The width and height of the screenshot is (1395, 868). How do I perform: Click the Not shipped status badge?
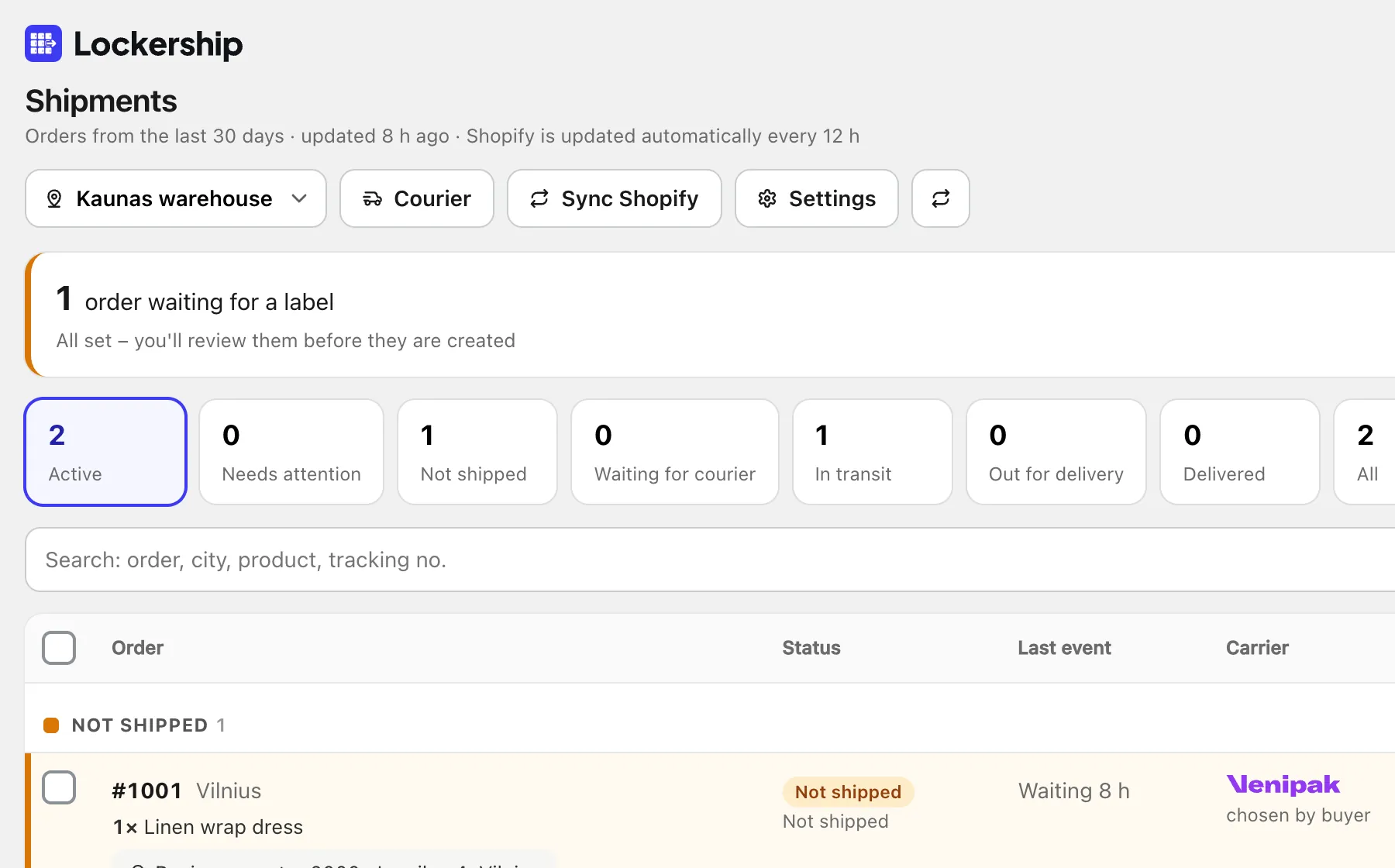click(x=849, y=792)
